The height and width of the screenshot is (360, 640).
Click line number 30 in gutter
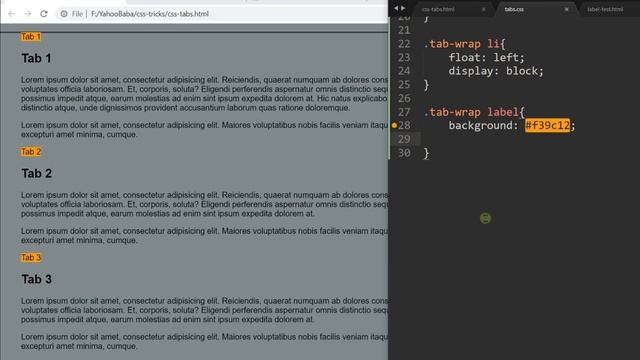(404, 153)
